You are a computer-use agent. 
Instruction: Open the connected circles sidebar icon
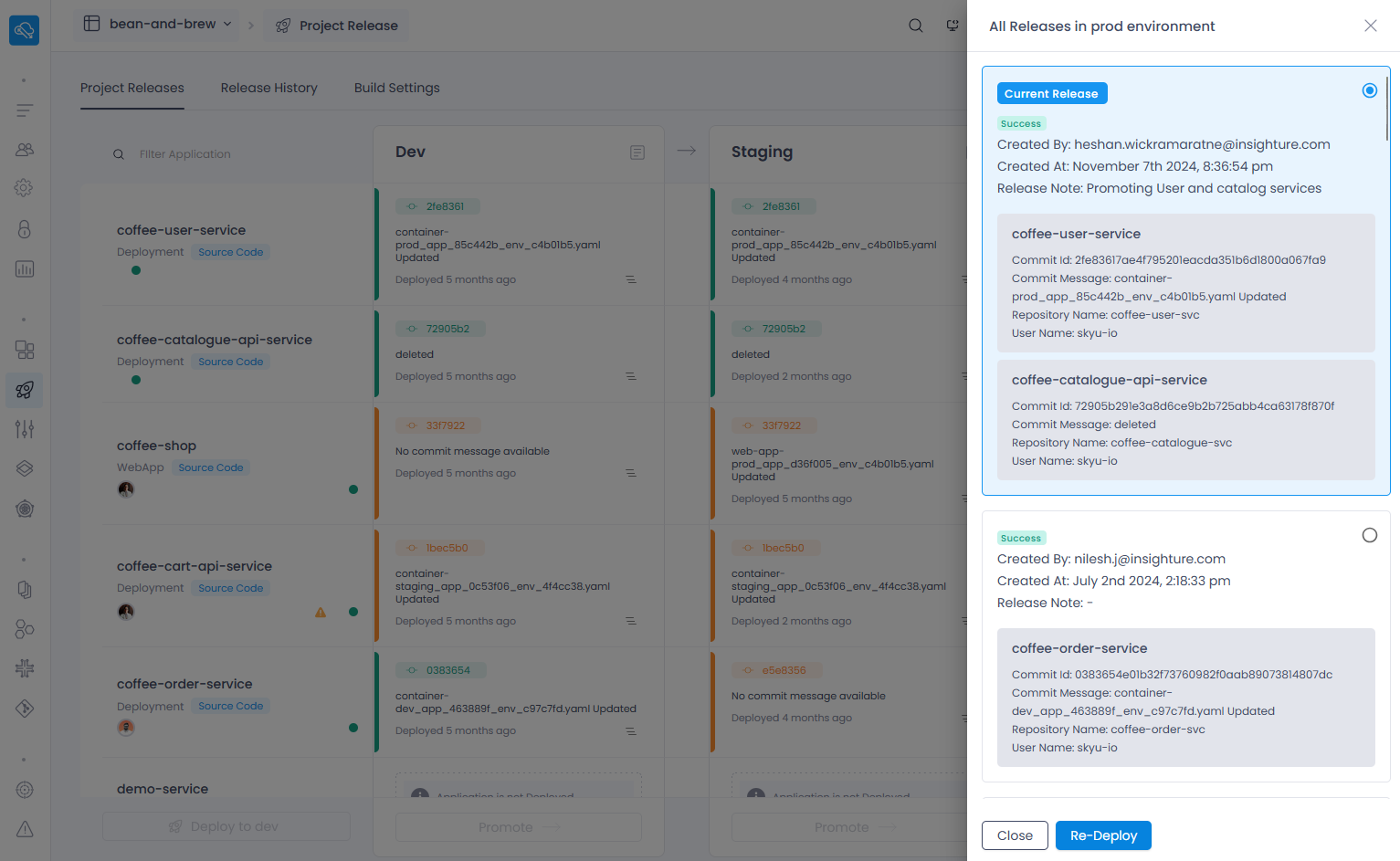(x=25, y=629)
